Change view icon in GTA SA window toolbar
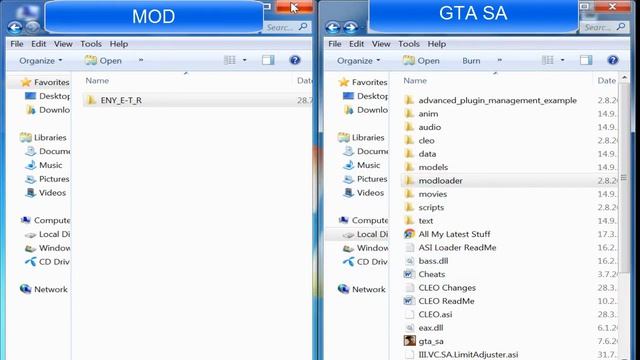 (548, 60)
